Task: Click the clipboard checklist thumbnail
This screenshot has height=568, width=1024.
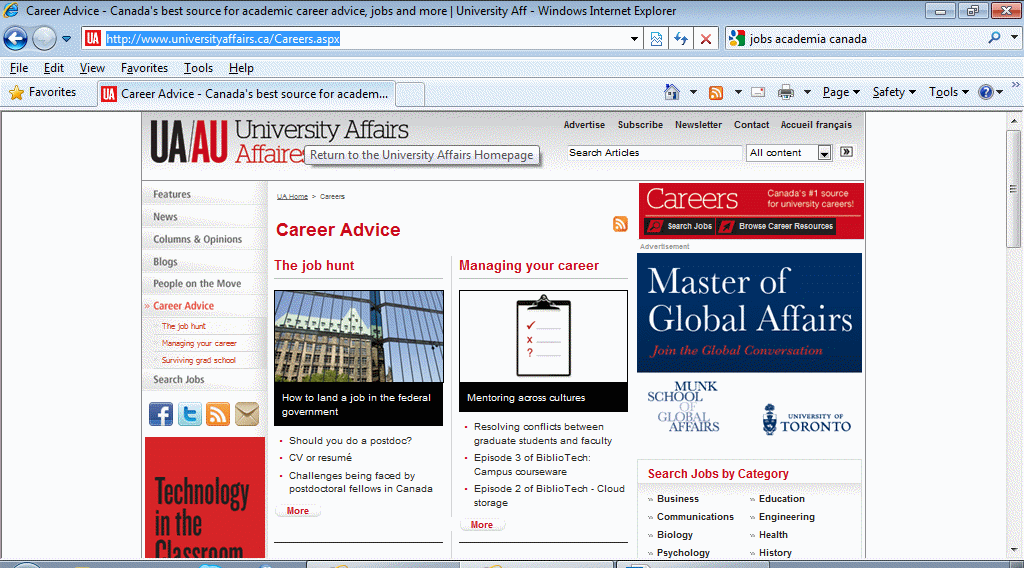Action: pyautogui.click(x=543, y=336)
